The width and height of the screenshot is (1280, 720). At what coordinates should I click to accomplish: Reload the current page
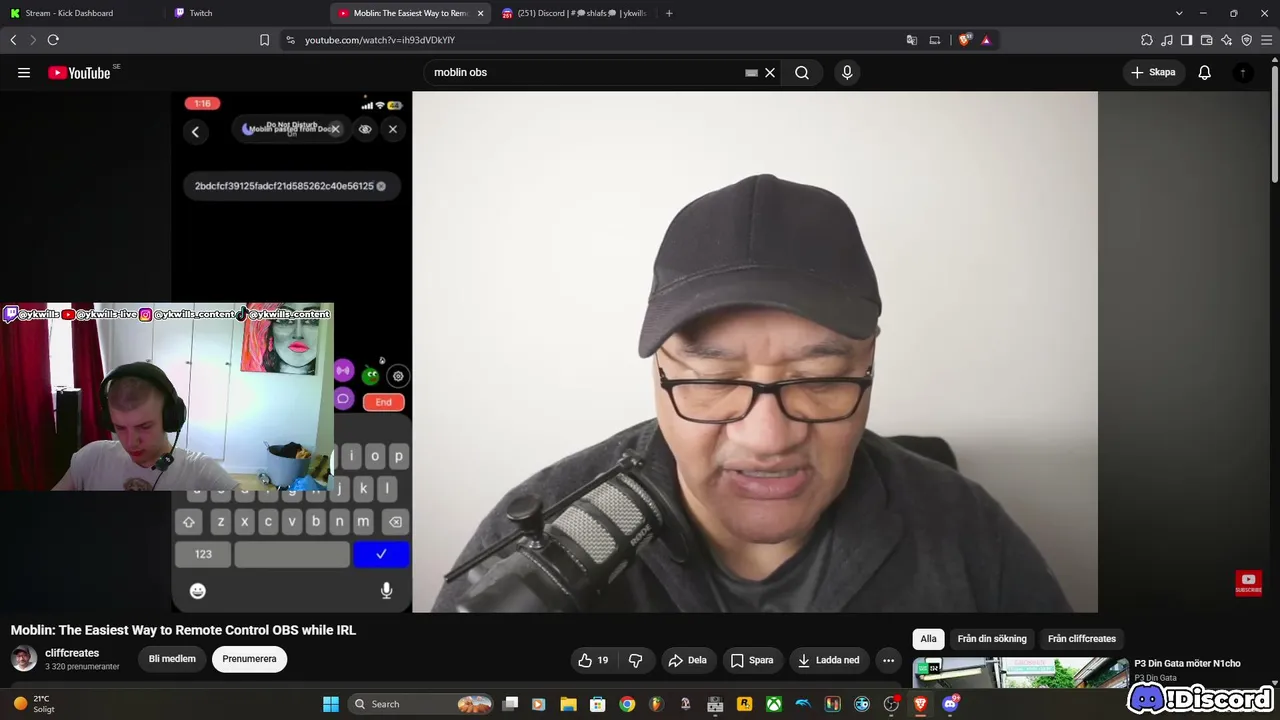tap(53, 40)
